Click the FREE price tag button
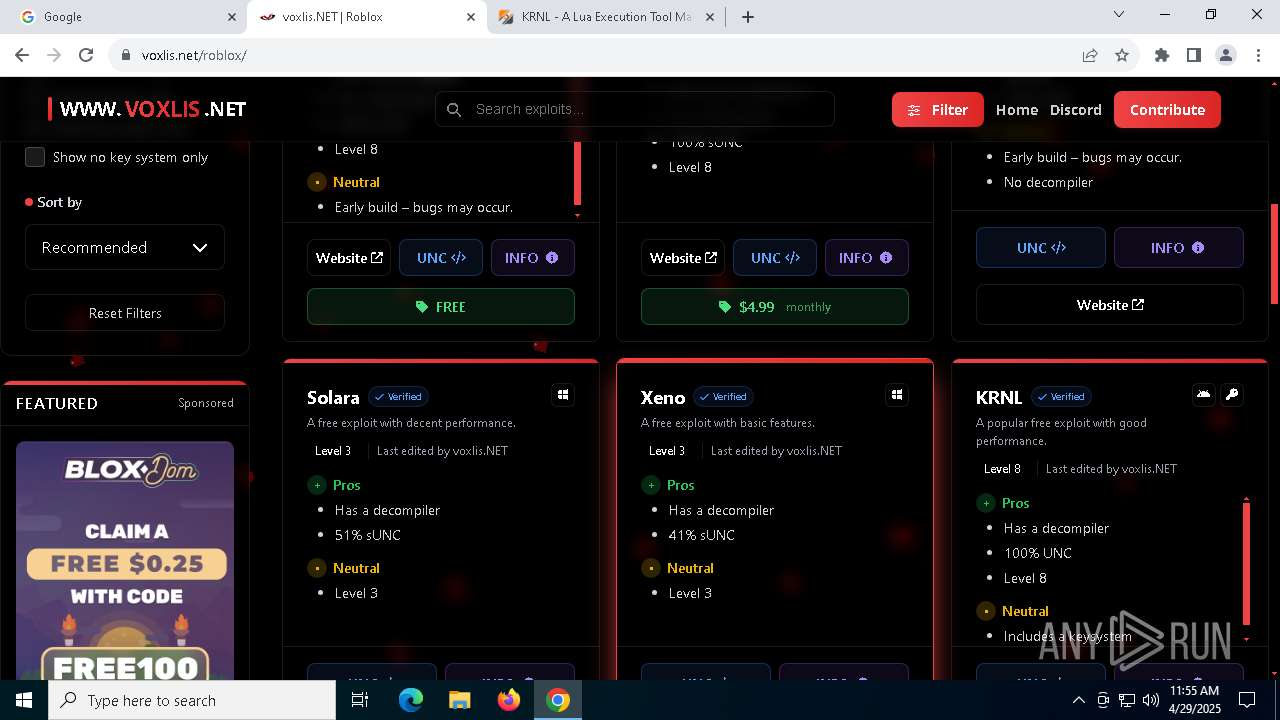Screen dimensions: 1280x720 pyautogui.click(x=441, y=307)
